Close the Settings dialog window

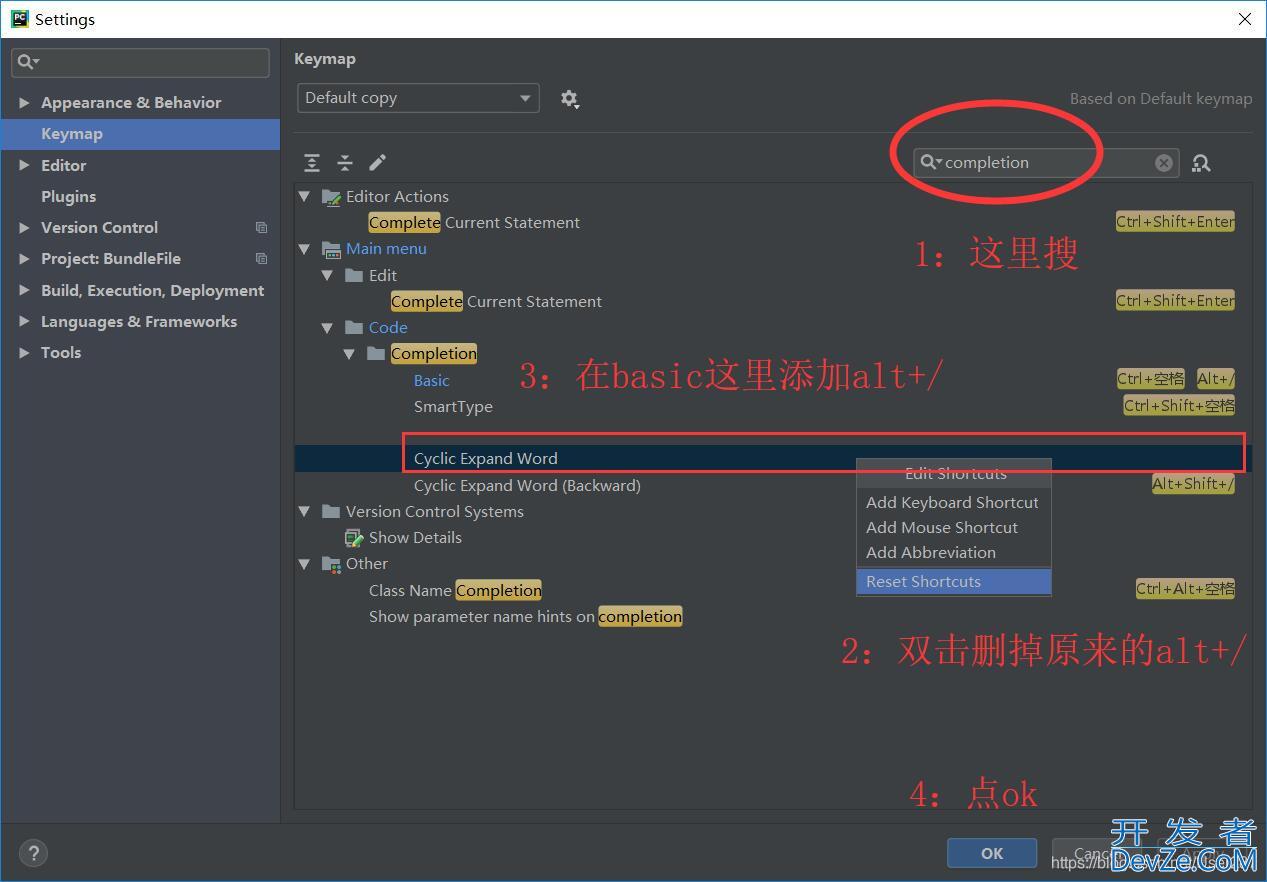pos(1244,19)
